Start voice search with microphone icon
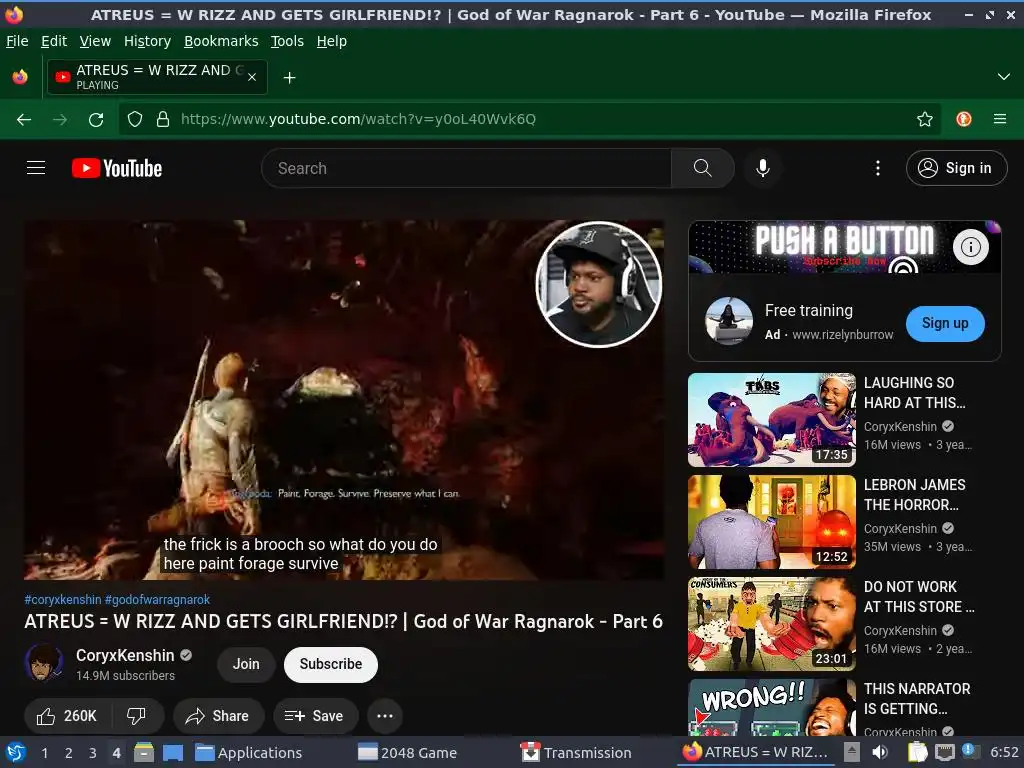This screenshot has width=1024, height=768. [x=762, y=168]
